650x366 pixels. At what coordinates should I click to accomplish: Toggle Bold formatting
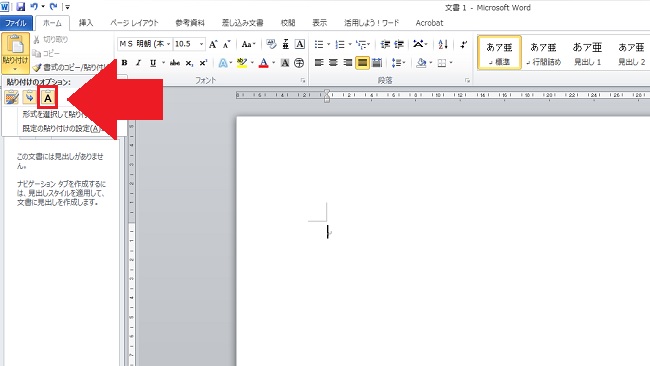point(124,63)
